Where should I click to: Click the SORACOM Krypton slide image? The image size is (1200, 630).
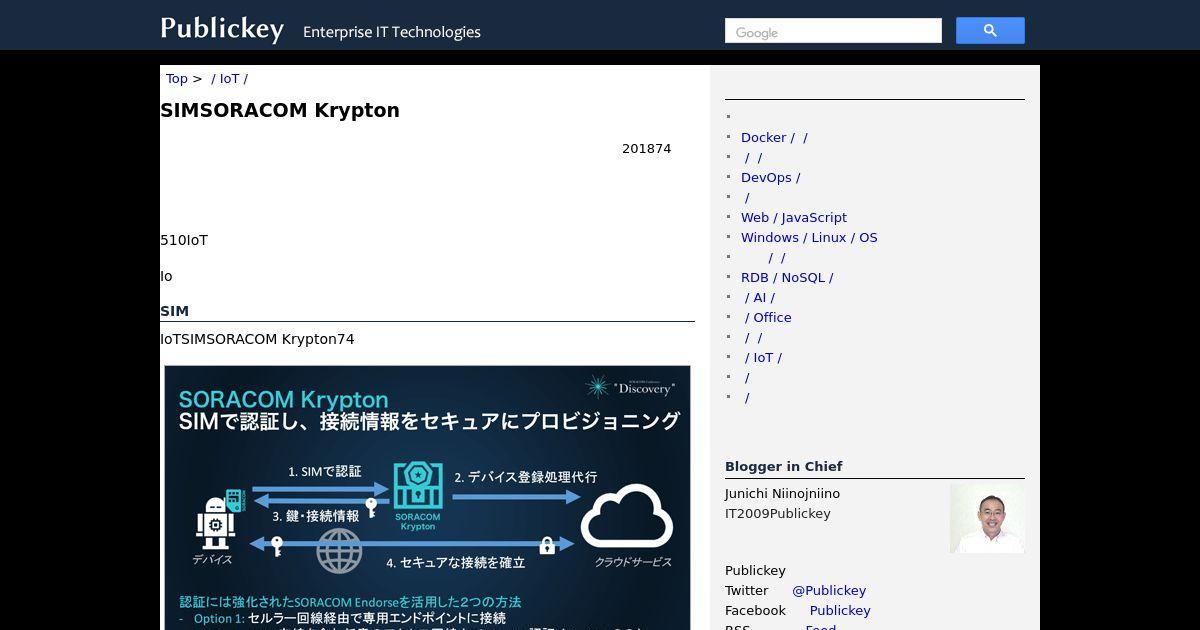(427, 497)
